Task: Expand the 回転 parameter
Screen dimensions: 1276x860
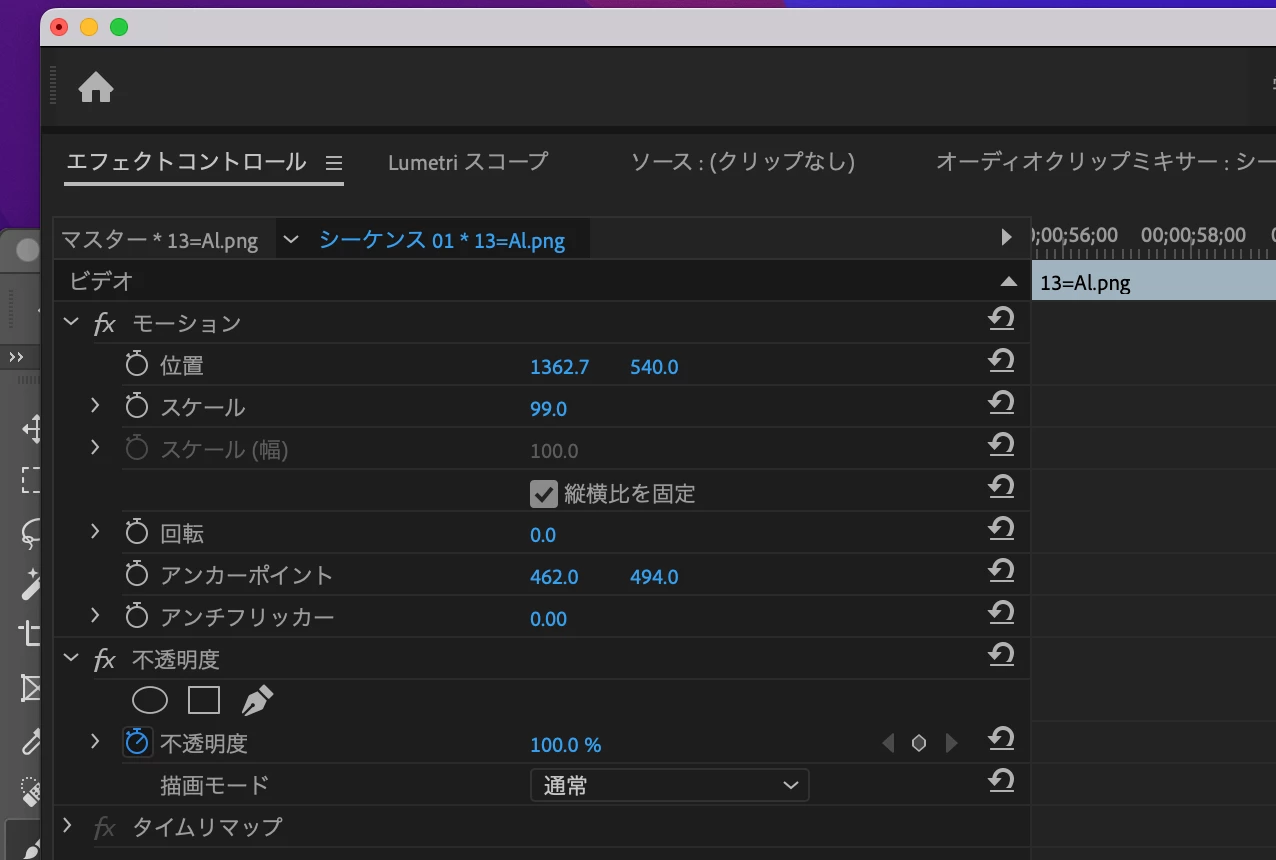Action: (x=95, y=531)
